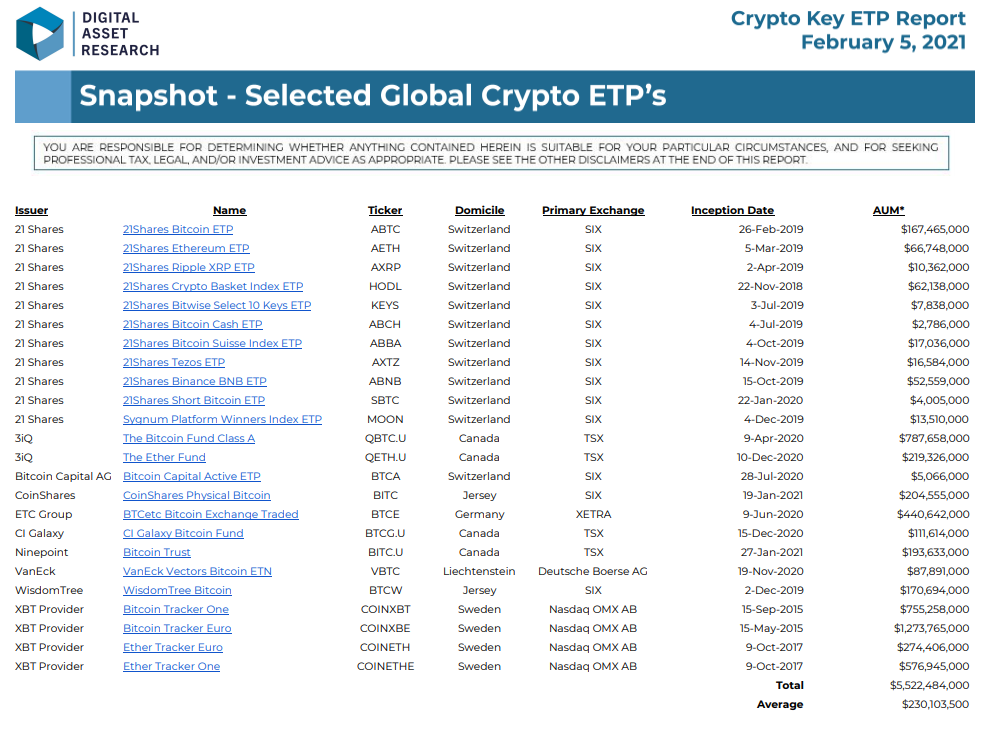Open the VanEck Vectors Bitcoin ETN link

point(197,571)
